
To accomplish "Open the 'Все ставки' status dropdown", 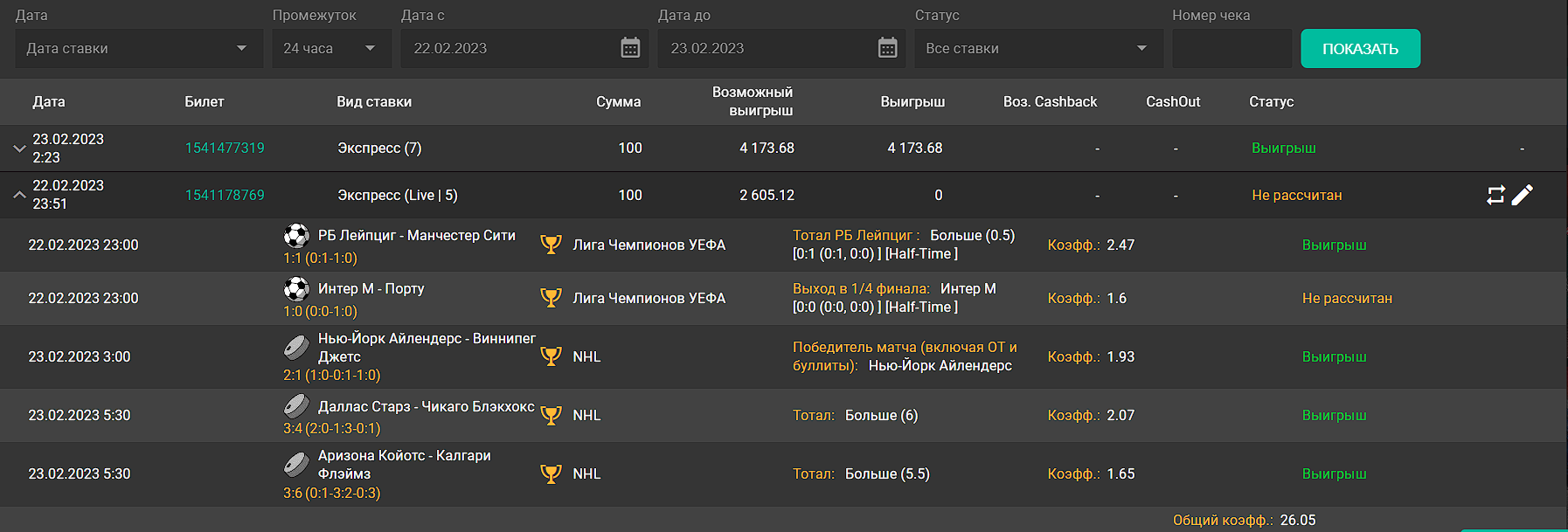I will [x=1037, y=48].
